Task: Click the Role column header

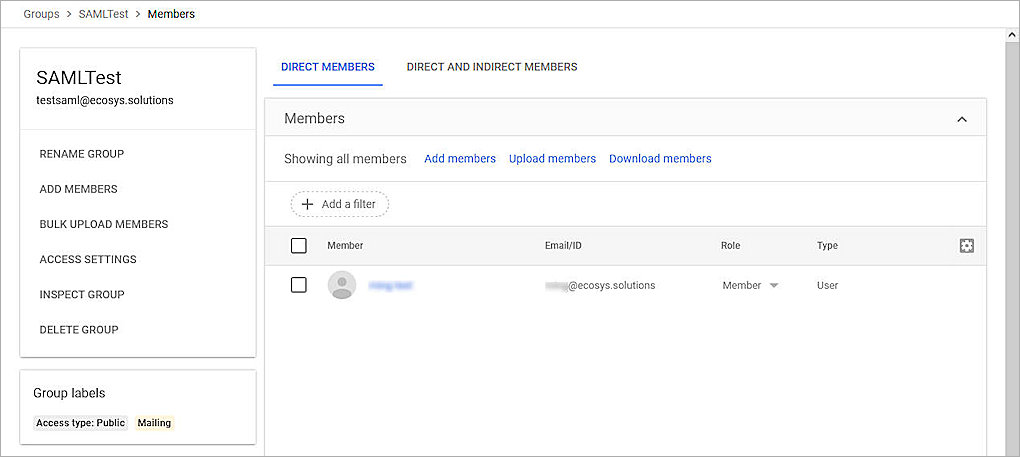Action: 731,246
